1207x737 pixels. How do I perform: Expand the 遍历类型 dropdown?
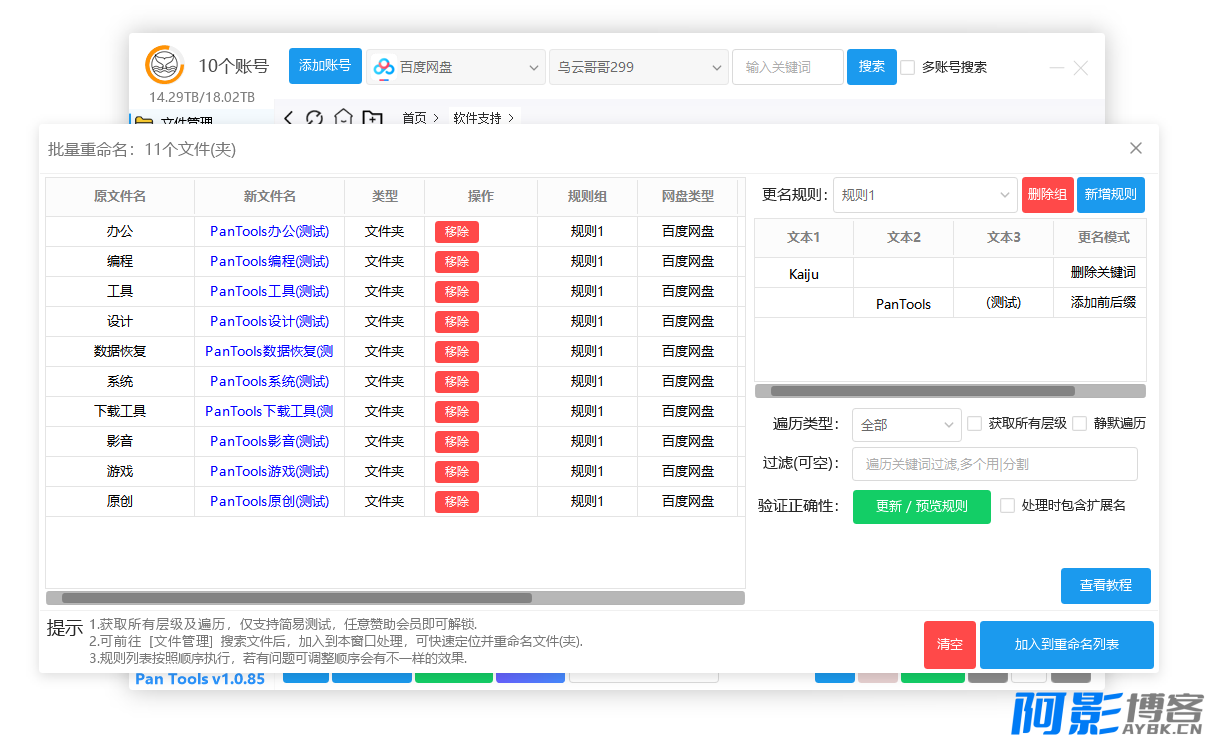(906, 424)
